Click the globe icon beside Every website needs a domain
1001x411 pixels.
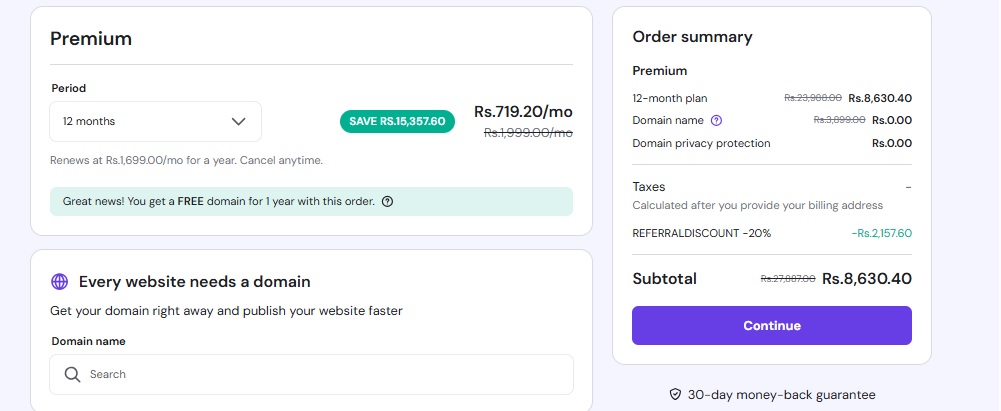point(60,282)
